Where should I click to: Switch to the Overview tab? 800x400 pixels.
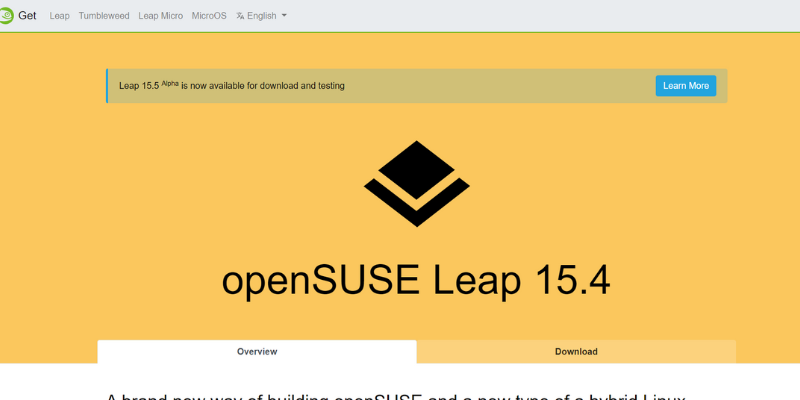tap(257, 352)
